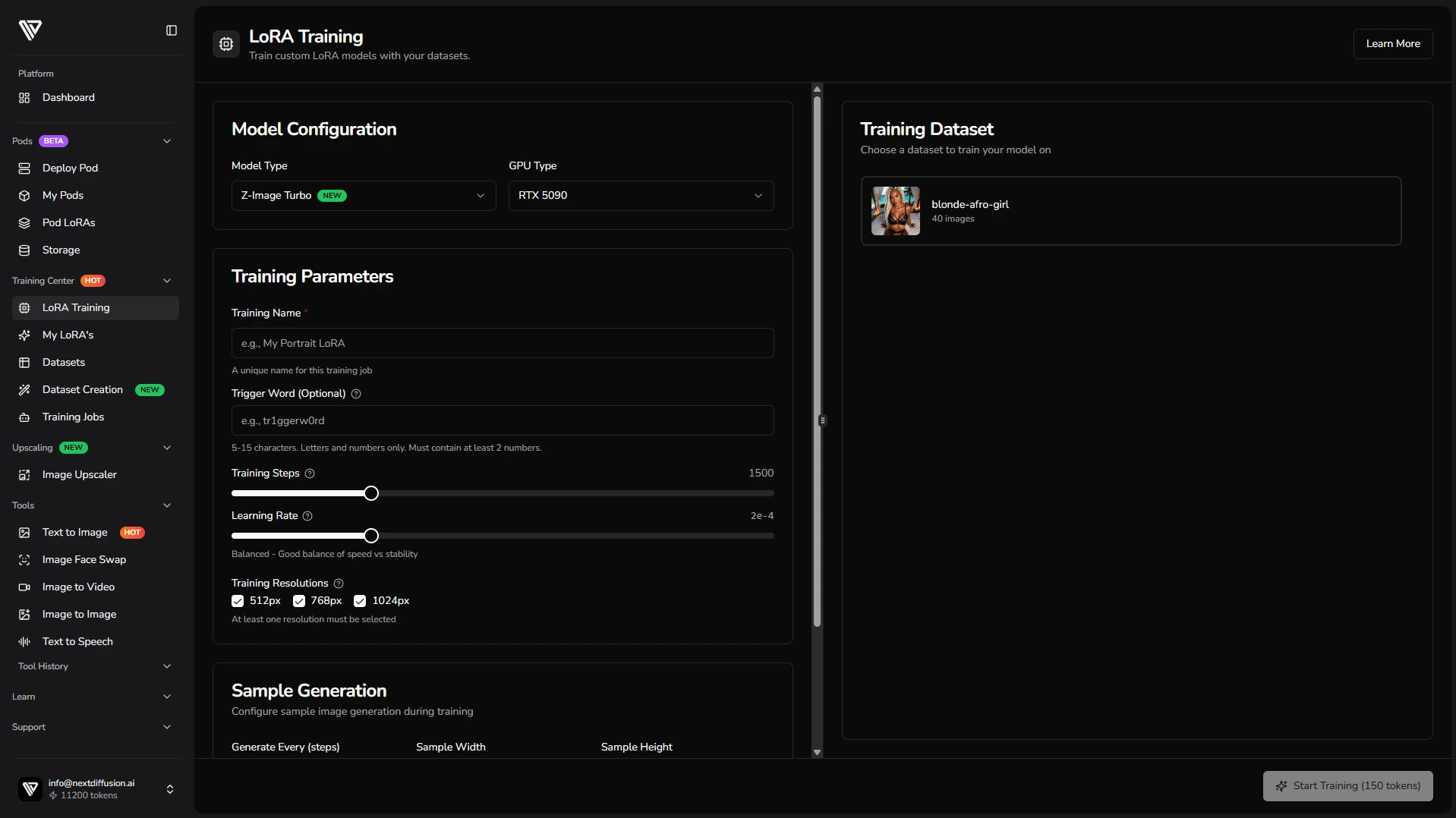Open Training Jobs in sidebar

(73, 417)
